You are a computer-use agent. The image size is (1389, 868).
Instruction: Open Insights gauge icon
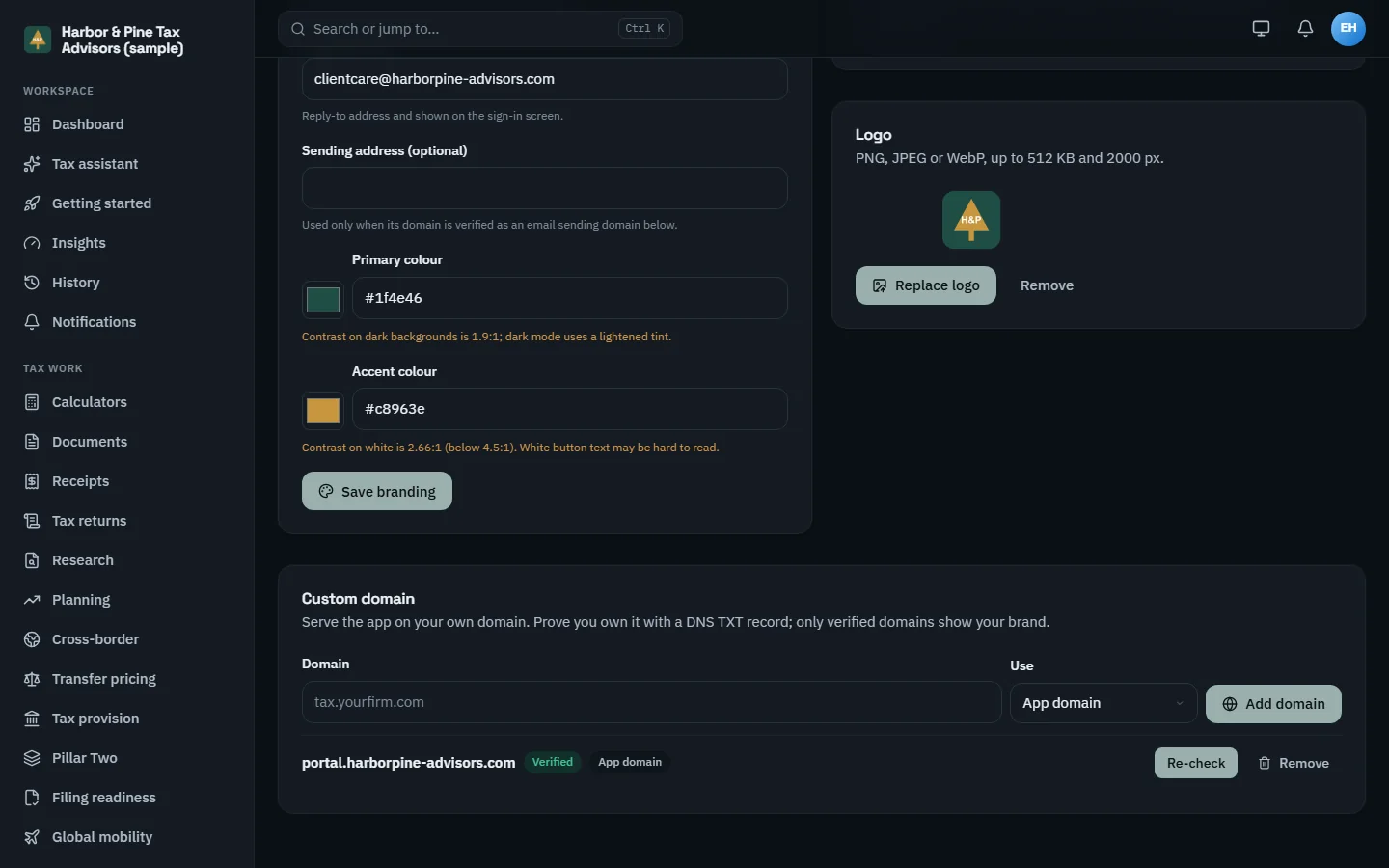pyautogui.click(x=32, y=243)
